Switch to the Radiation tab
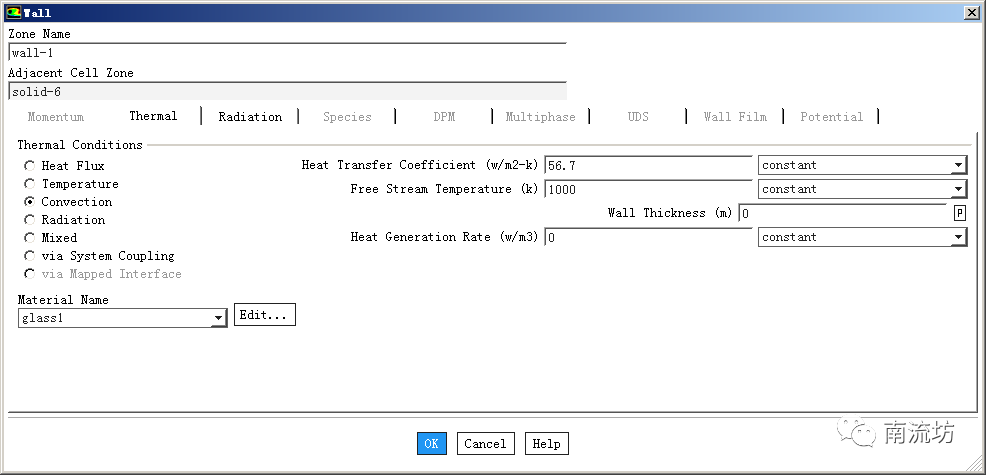 click(x=250, y=117)
